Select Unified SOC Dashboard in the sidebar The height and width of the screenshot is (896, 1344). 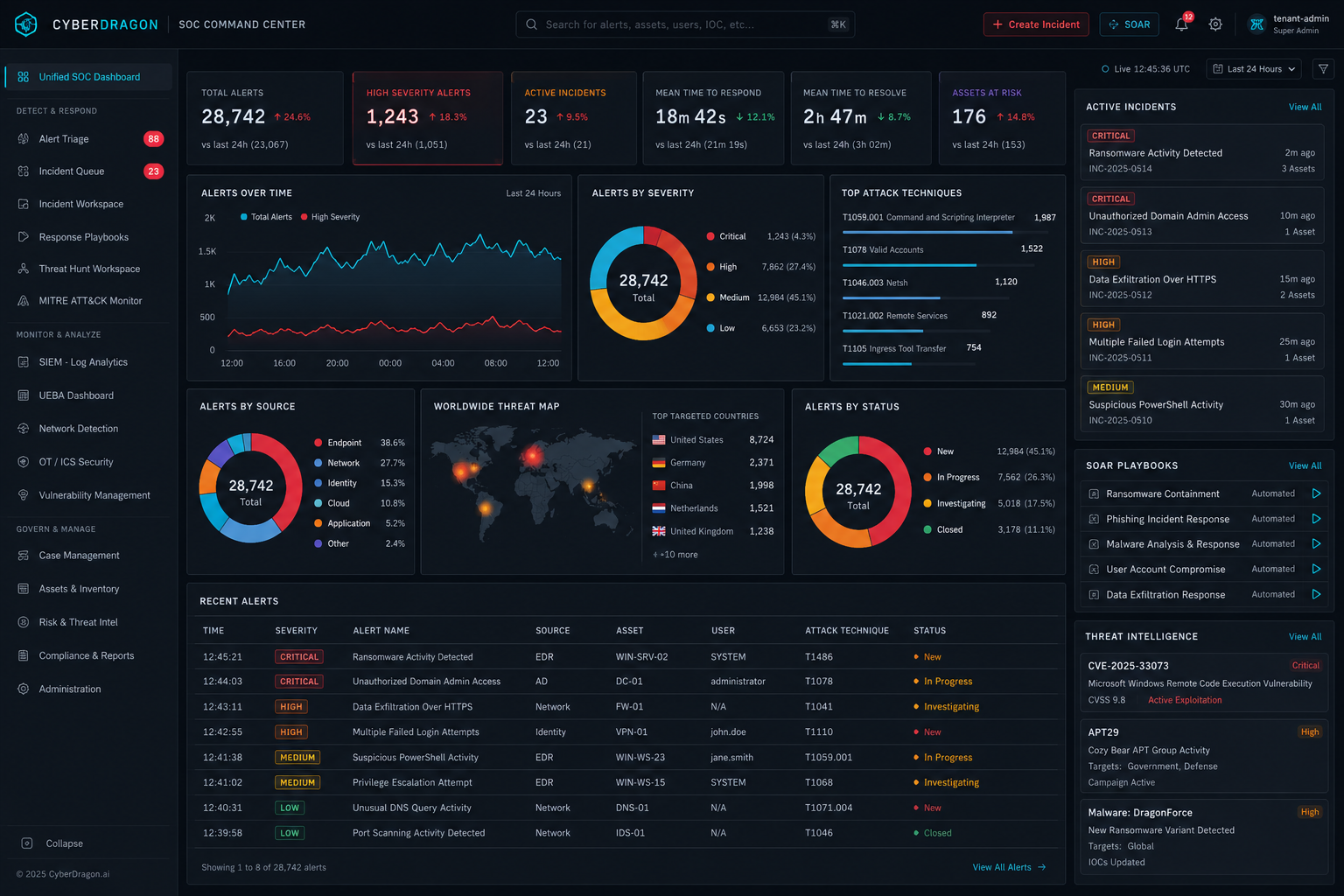tap(87, 77)
